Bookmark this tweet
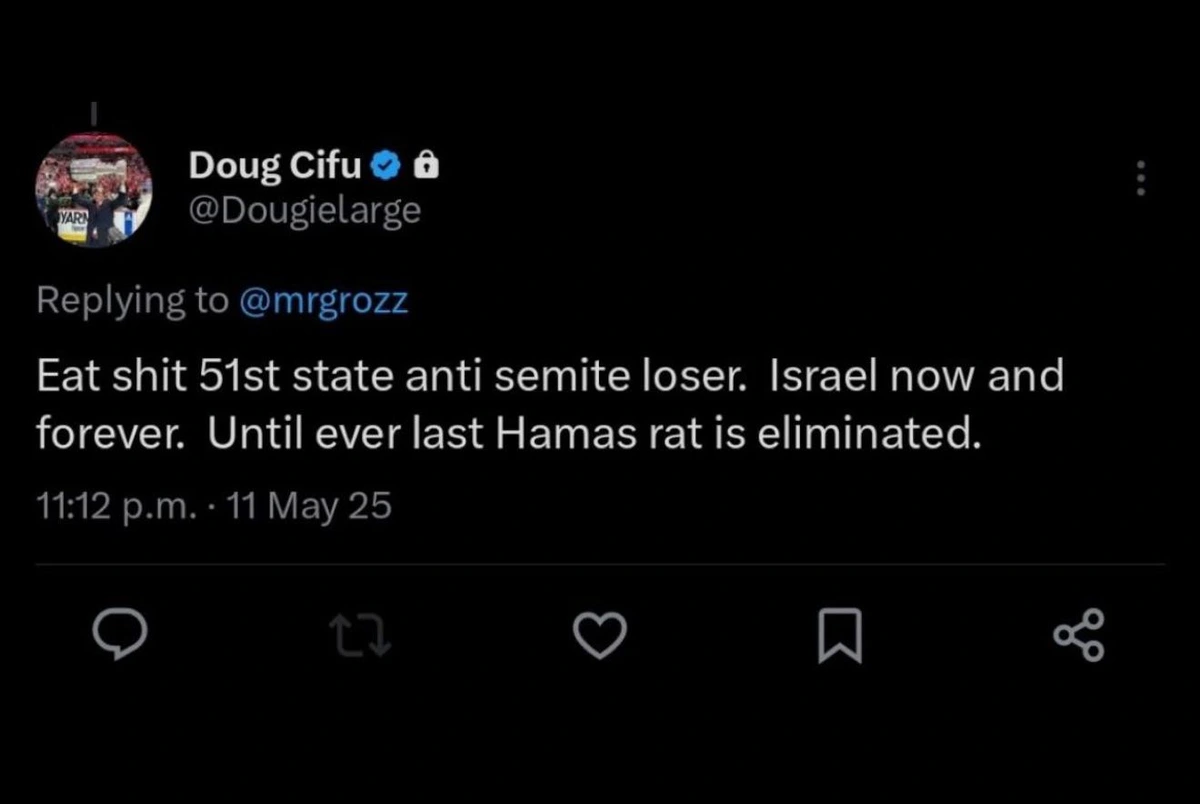1200x804 pixels. [x=839, y=637]
